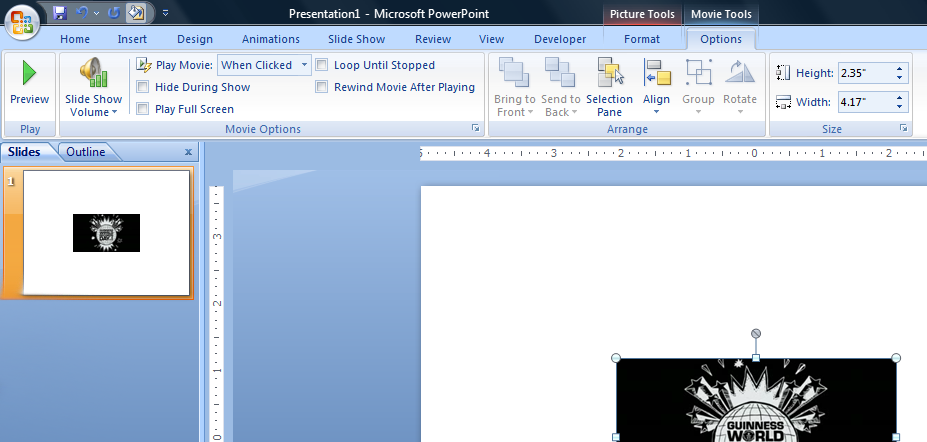Open the Selection Pane
The image size is (927, 442).
(x=609, y=74)
